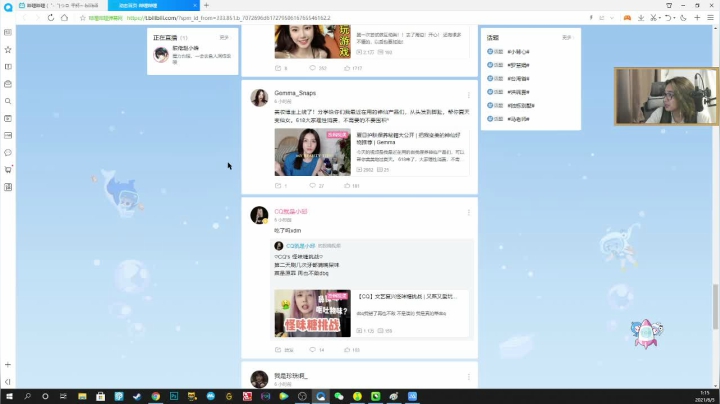Image resolution: width=720 pixels, height=404 pixels.
Task: Click the orange game controller toolbar icon
Action: click(627, 17)
